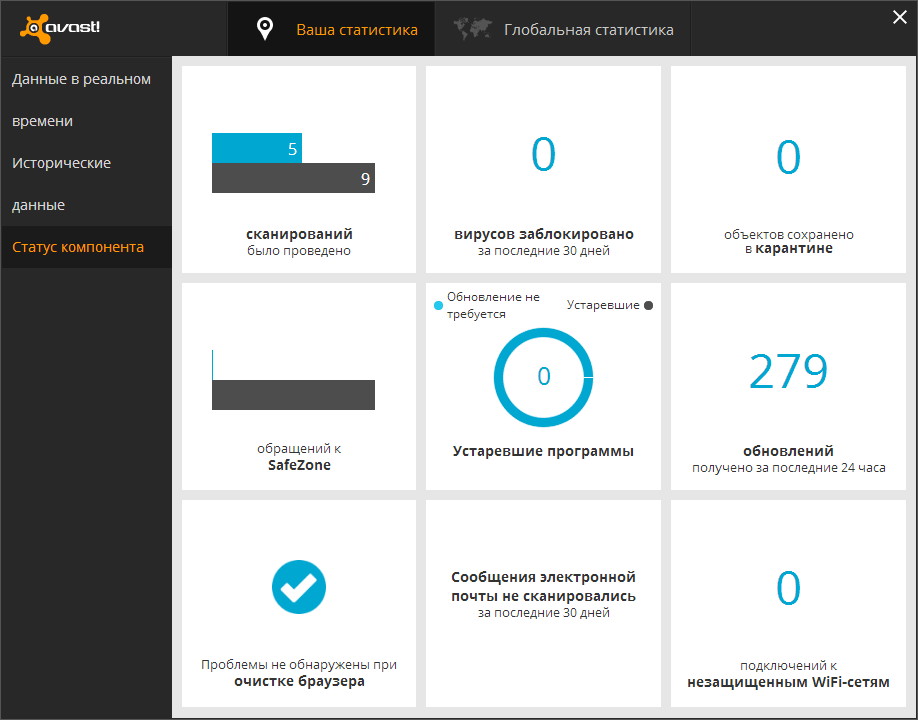Click получено за последние 24 часа text
Image resolution: width=918 pixels, height=720 pixels.
point(789,468)
